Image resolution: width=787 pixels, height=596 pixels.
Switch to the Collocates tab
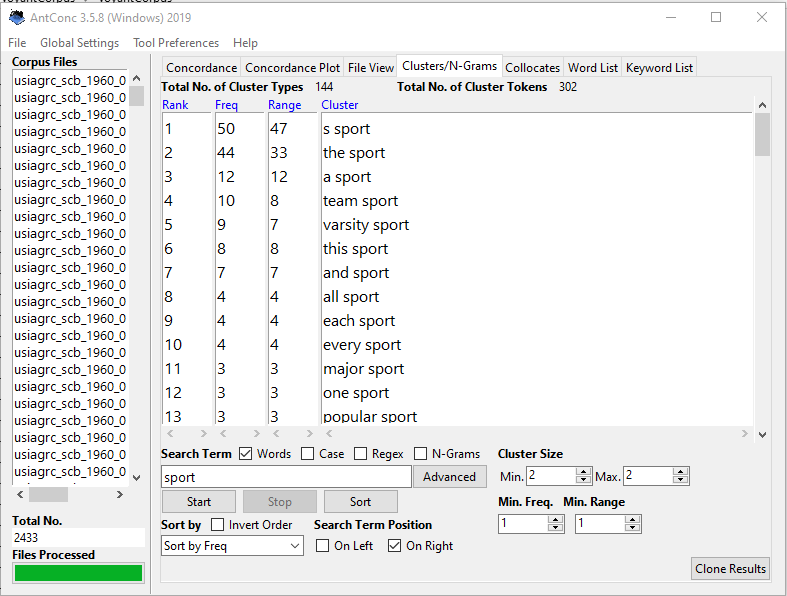coord(532,68)
